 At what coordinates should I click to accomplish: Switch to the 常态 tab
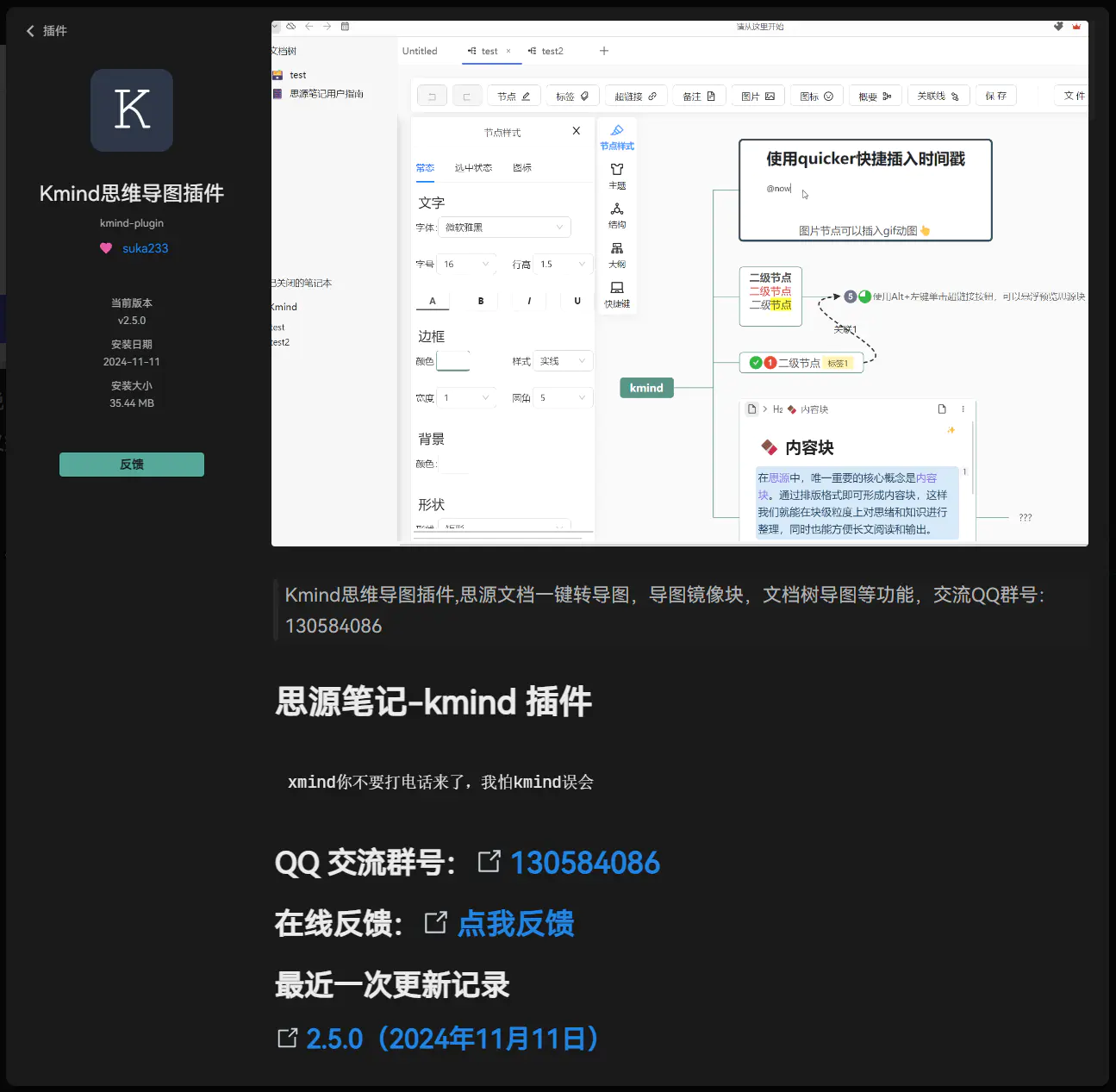(425, 168)
